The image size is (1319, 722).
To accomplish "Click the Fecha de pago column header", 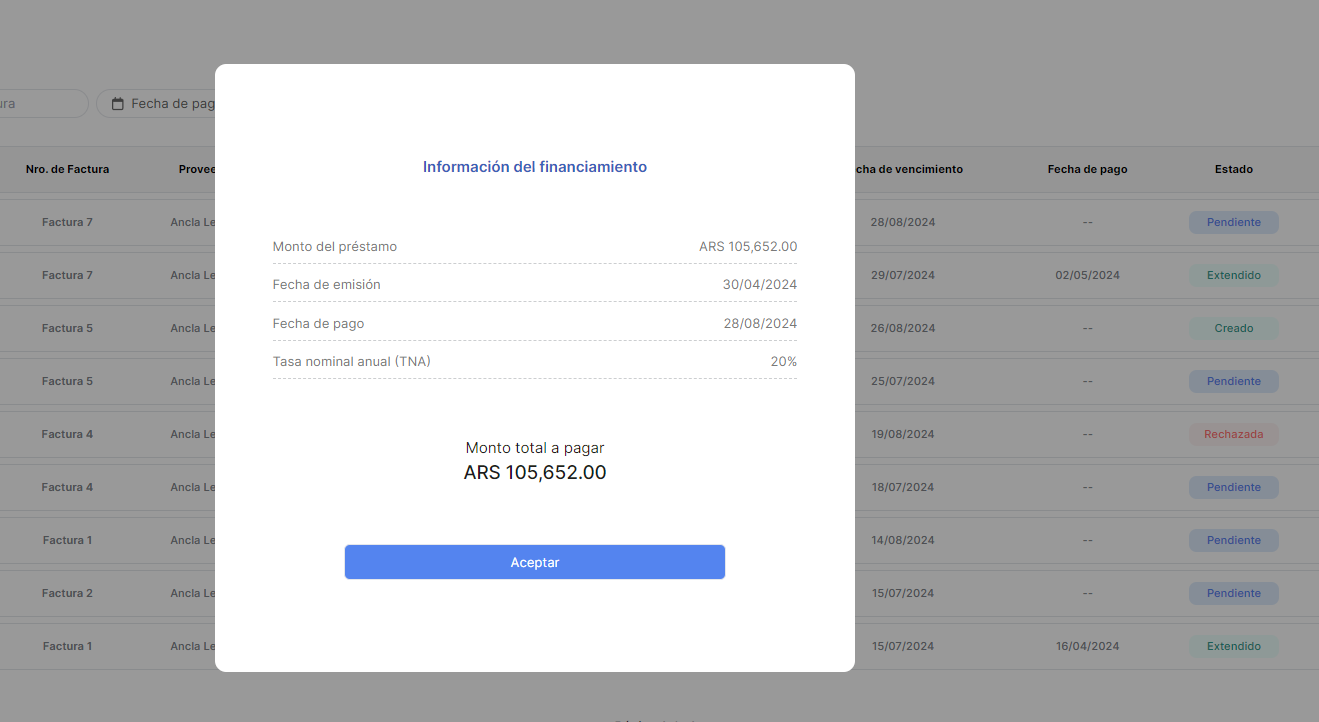I will point(1087,169).
